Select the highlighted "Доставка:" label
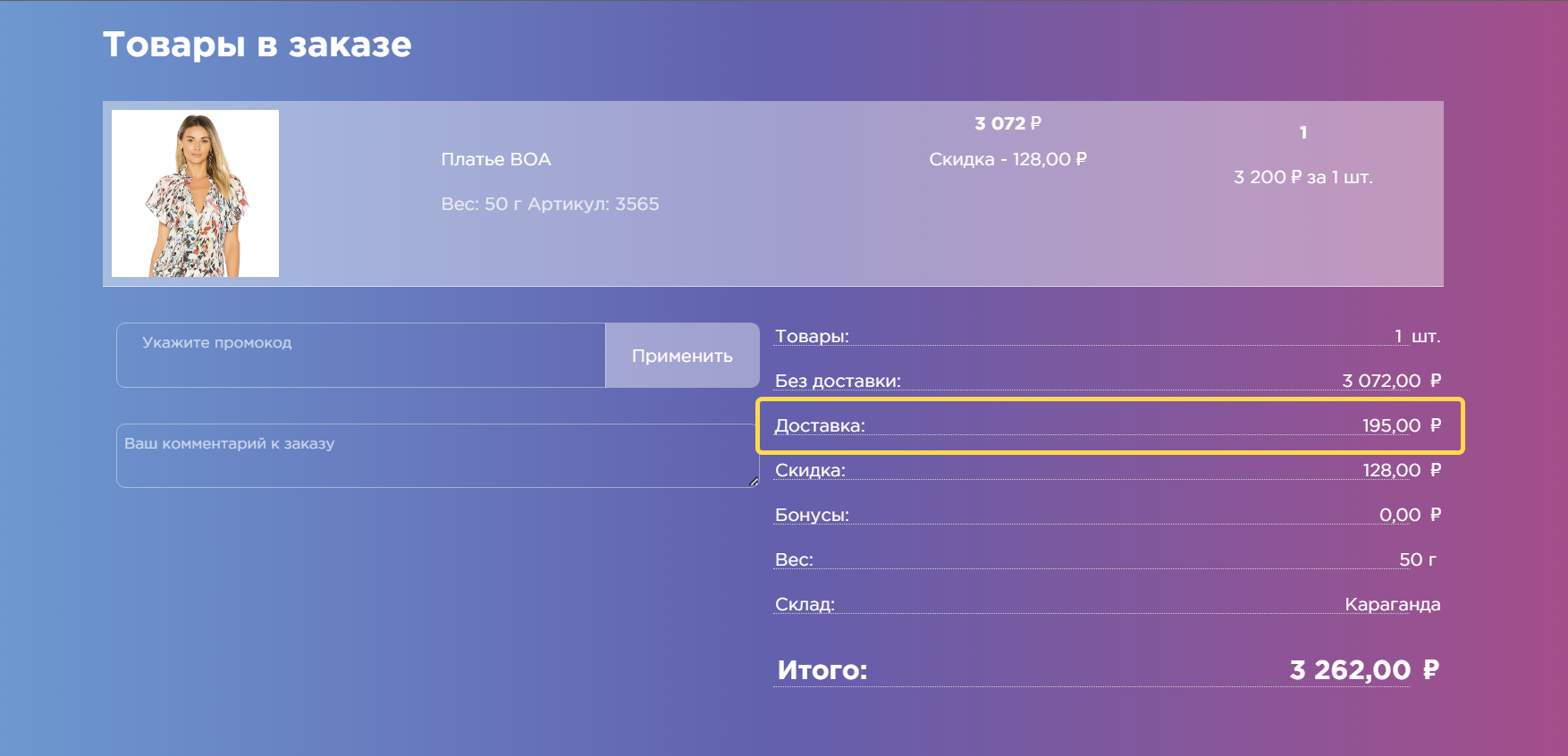1568x756 pixels. click(x=820, y=426)
